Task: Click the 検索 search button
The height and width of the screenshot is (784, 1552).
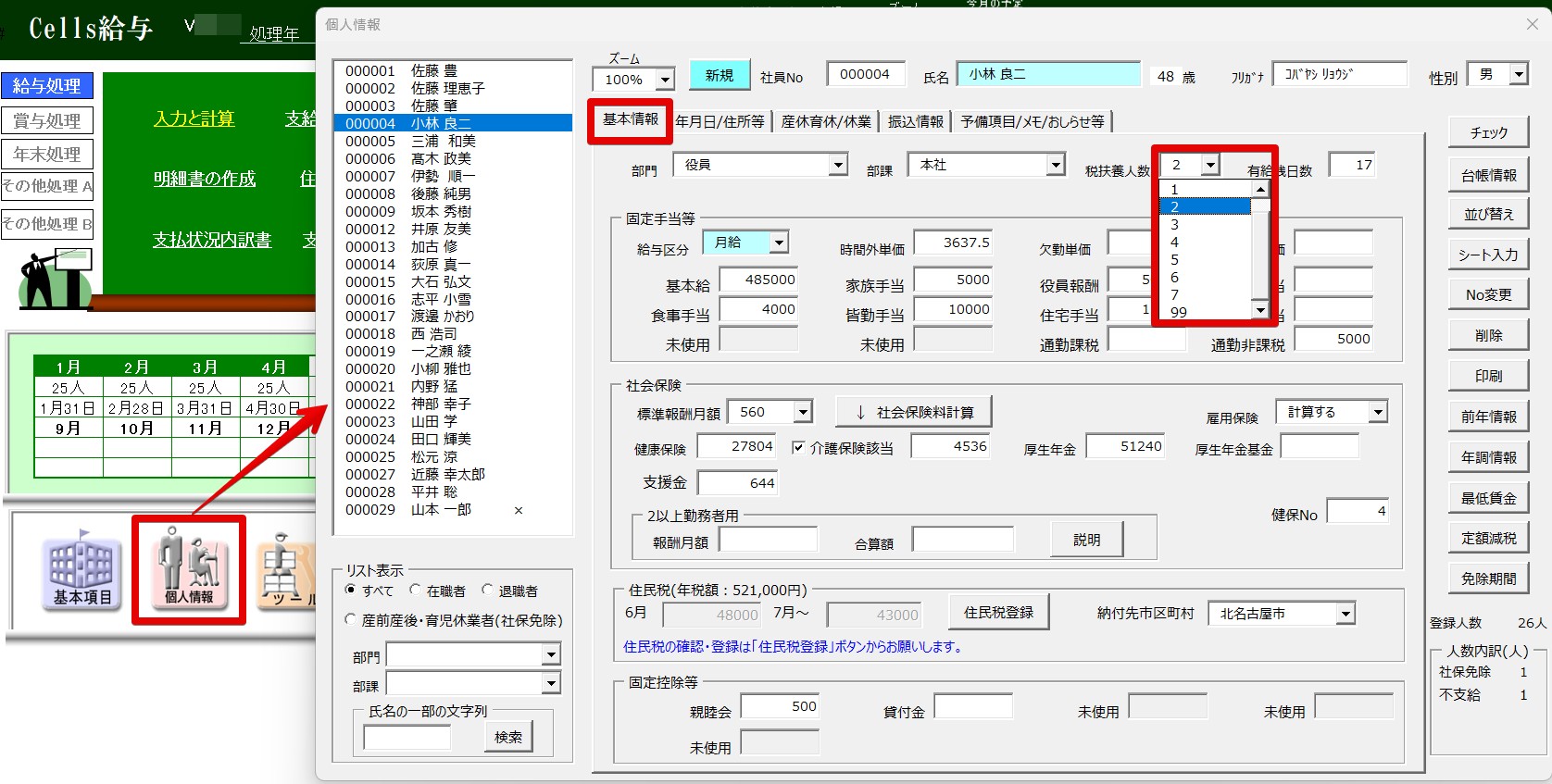Action: coord(508,737)
